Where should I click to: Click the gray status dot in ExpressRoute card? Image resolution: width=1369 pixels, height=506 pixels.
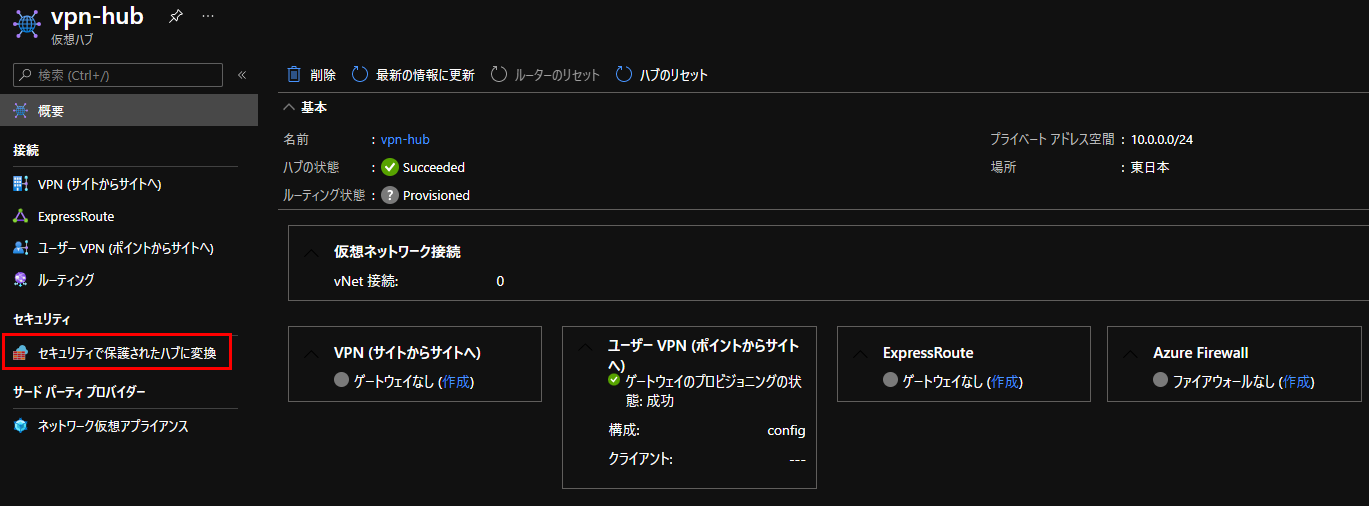(891, 380)
